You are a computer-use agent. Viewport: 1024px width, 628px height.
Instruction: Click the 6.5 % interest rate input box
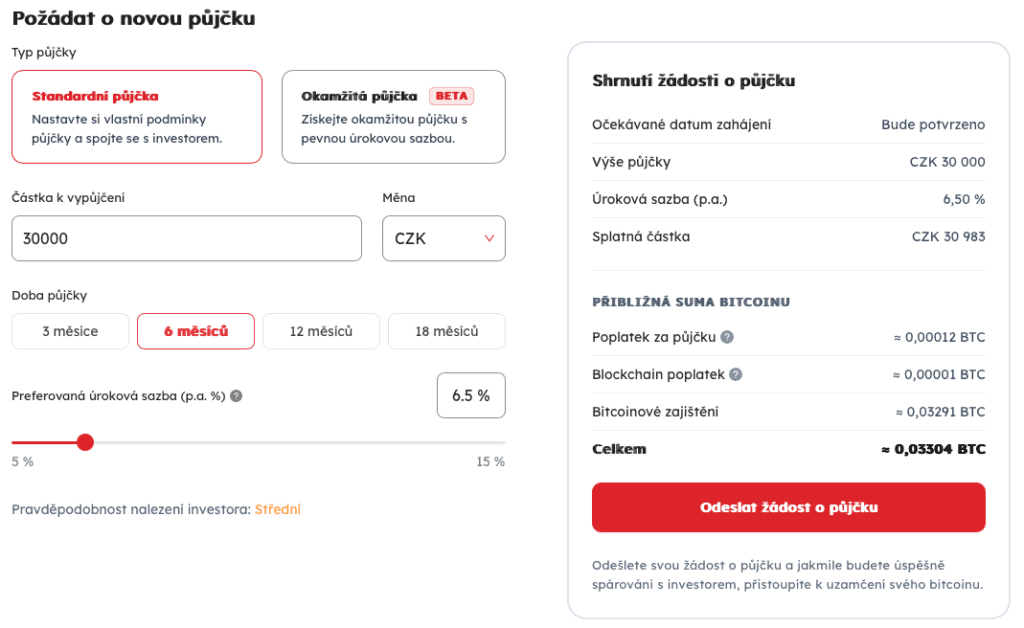point(471,395)
